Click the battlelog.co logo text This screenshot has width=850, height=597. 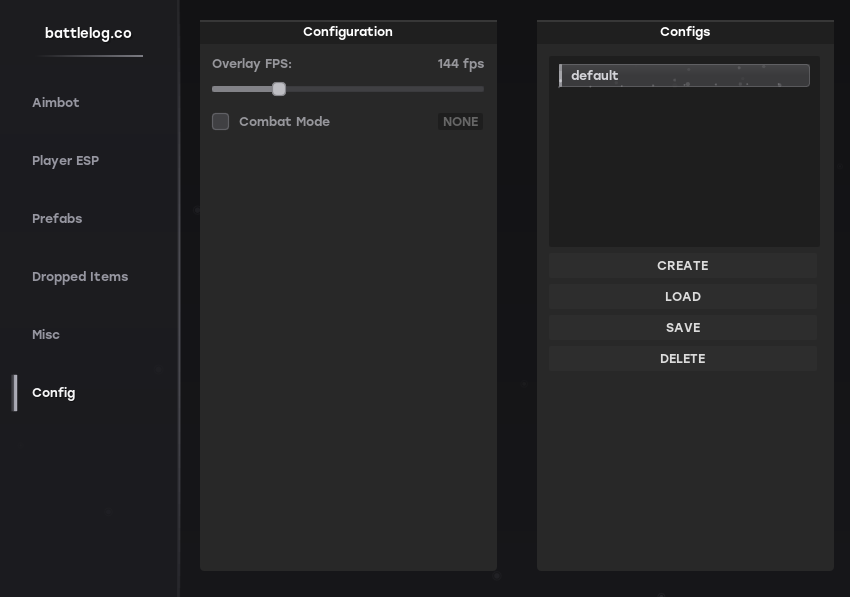point(90,32)
